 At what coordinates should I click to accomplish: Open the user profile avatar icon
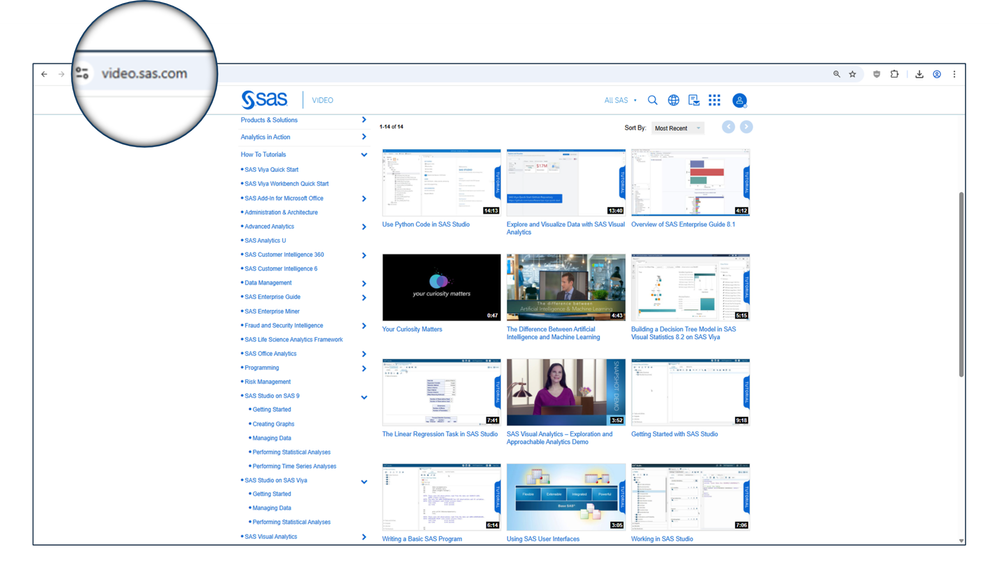click(x=739, y=100)
